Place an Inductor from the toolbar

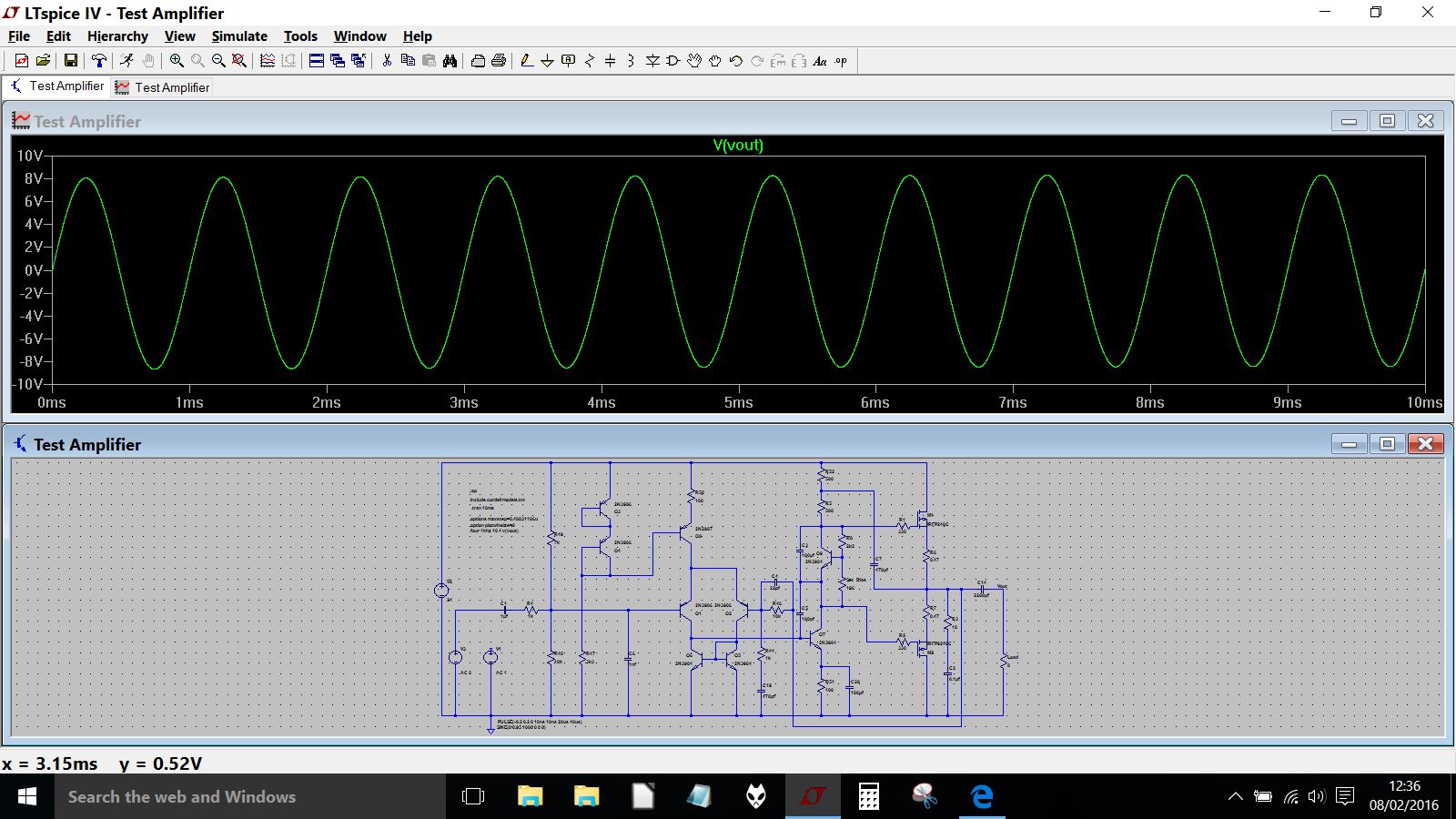click(631, 61)
